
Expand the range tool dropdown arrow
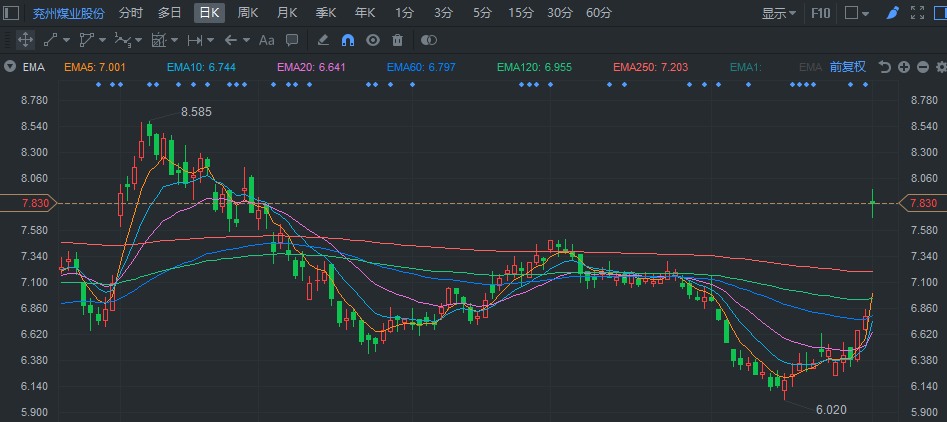pos(210,40)
